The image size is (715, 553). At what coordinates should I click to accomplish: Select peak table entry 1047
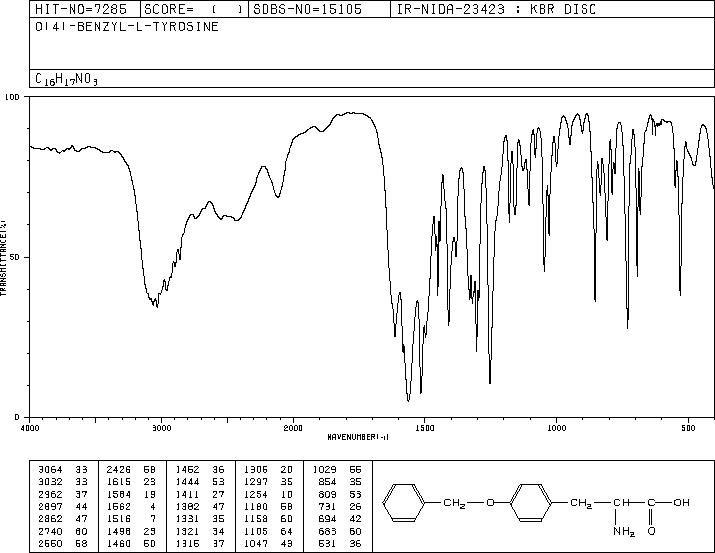pos(256,543)
